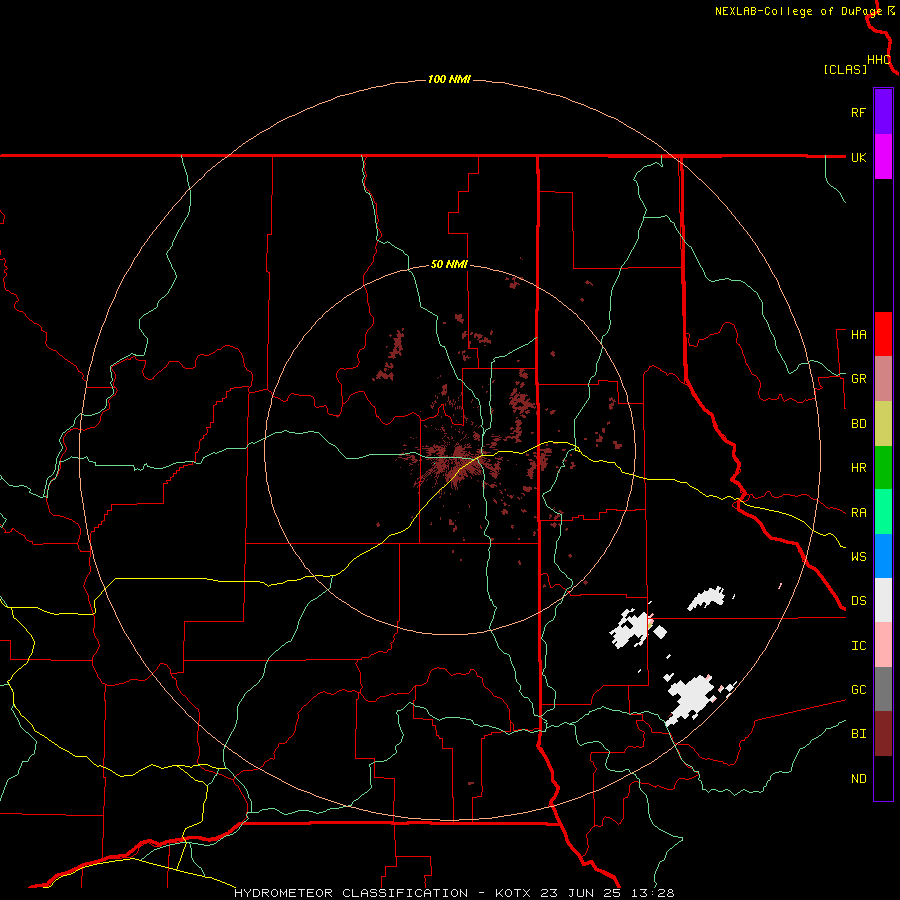Click the GR legend label

click(858, 379)
